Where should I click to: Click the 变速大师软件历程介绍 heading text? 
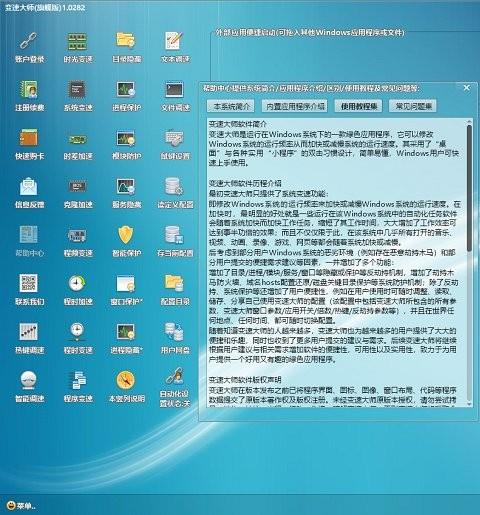point(245,183)
